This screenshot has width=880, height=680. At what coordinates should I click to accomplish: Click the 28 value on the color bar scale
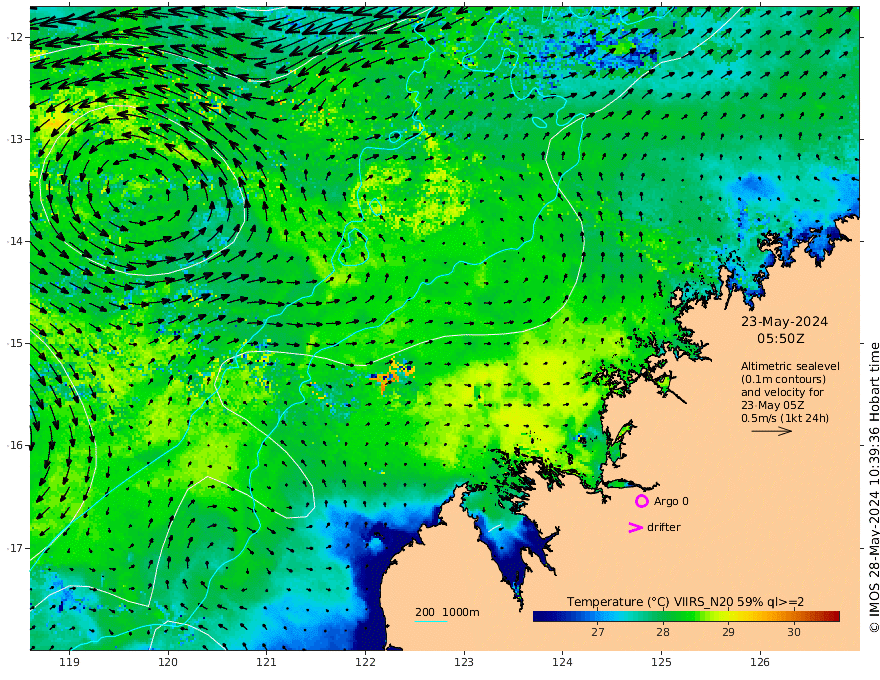point(663,632)
